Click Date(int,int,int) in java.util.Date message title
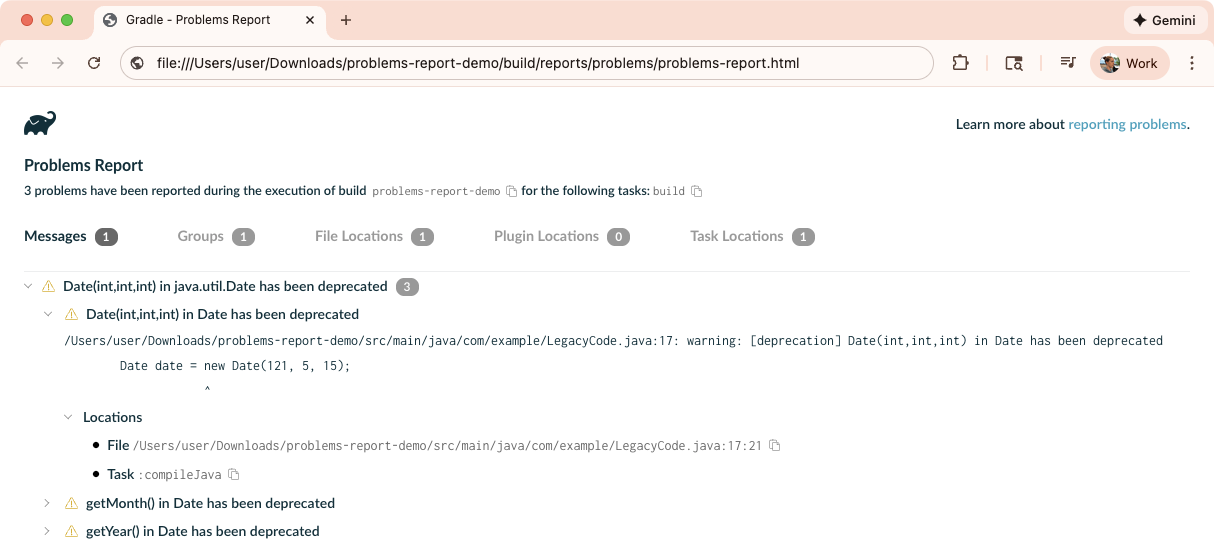The height and width of the screenshot is (554, 1214). [225, 287]
